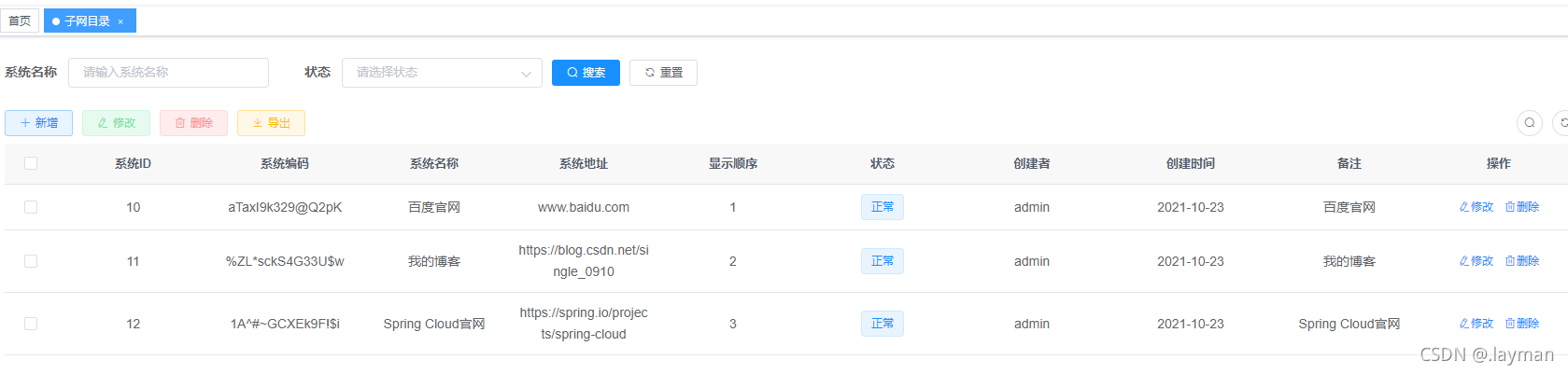Click the 系统名称 column header
The width and height of the screenshot is (1568, 374).
[434, 163]
